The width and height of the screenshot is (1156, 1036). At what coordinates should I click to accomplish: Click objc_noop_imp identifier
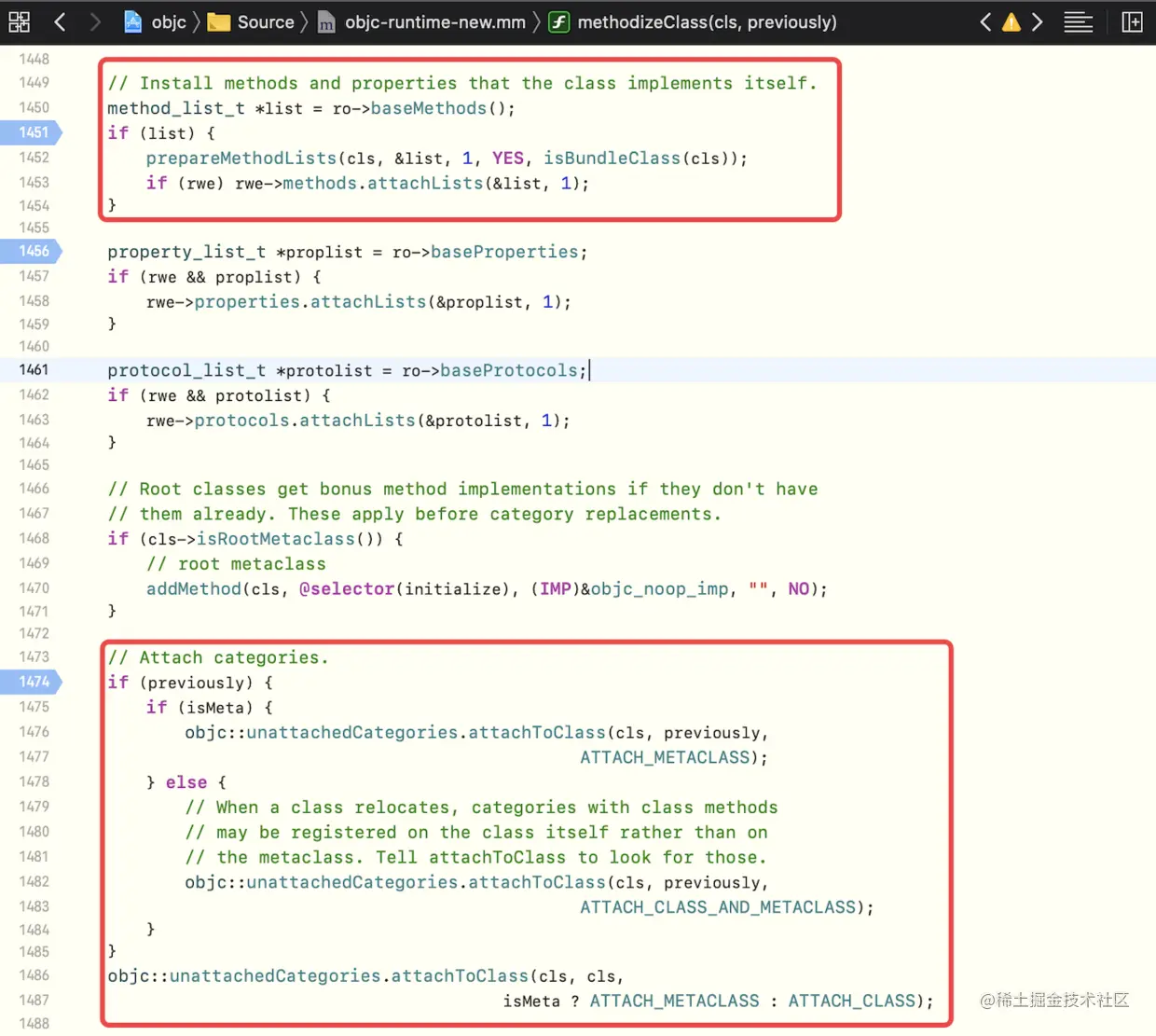pos(659,589)
